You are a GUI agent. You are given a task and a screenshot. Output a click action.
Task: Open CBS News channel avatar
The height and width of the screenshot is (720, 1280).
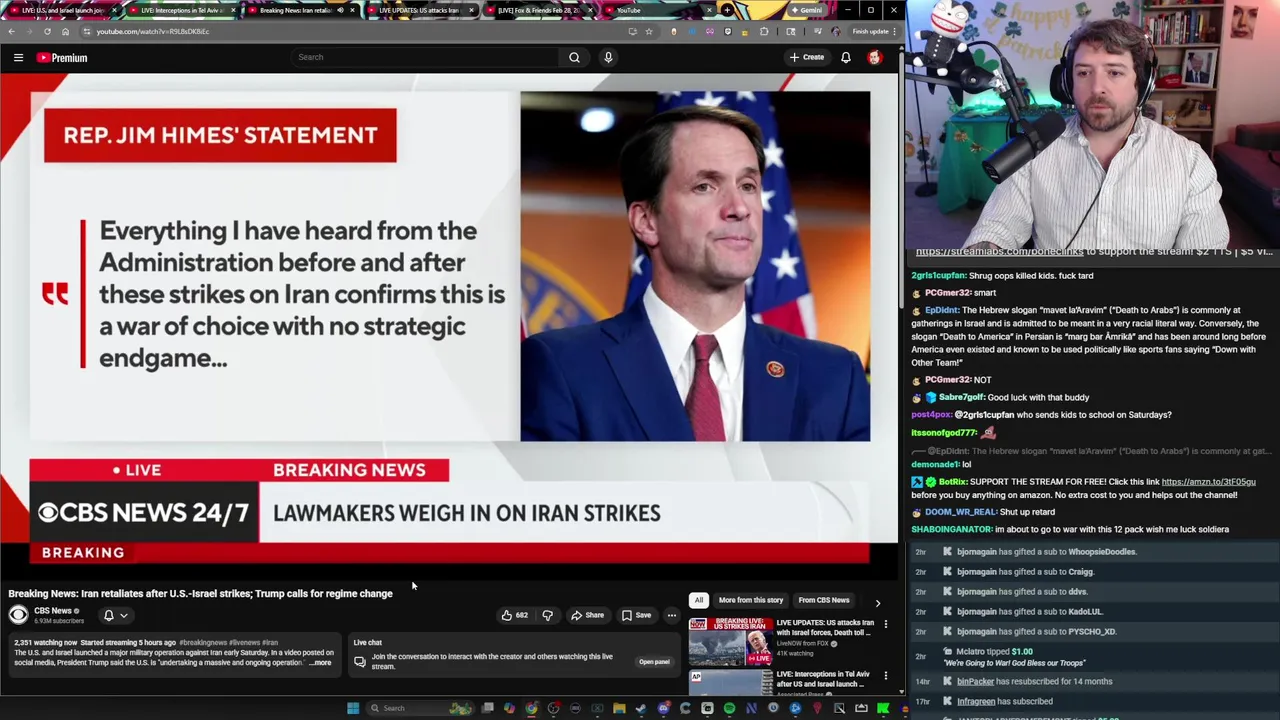click(18, 615)
